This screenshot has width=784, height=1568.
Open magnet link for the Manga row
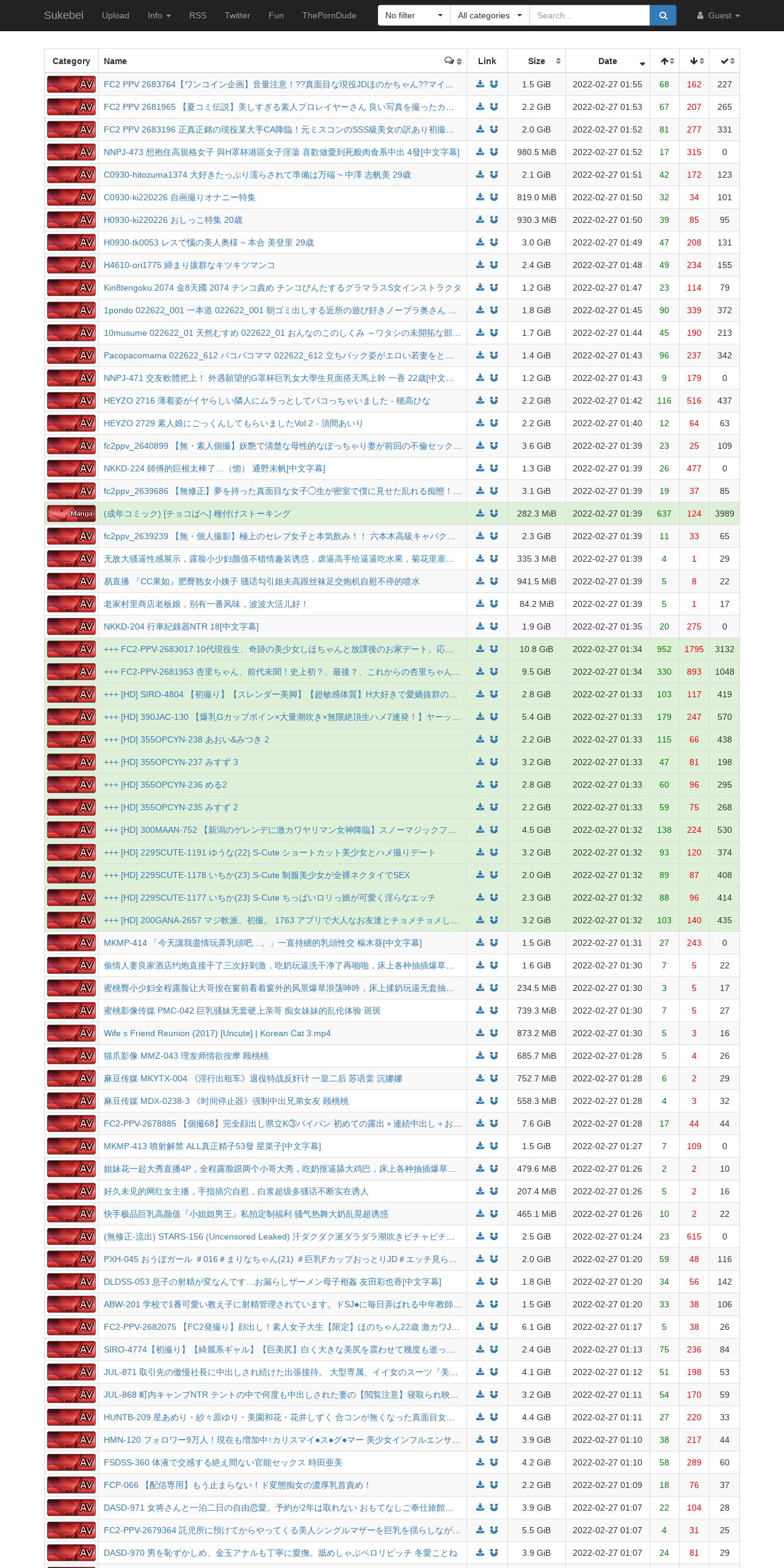pos(494,514)
